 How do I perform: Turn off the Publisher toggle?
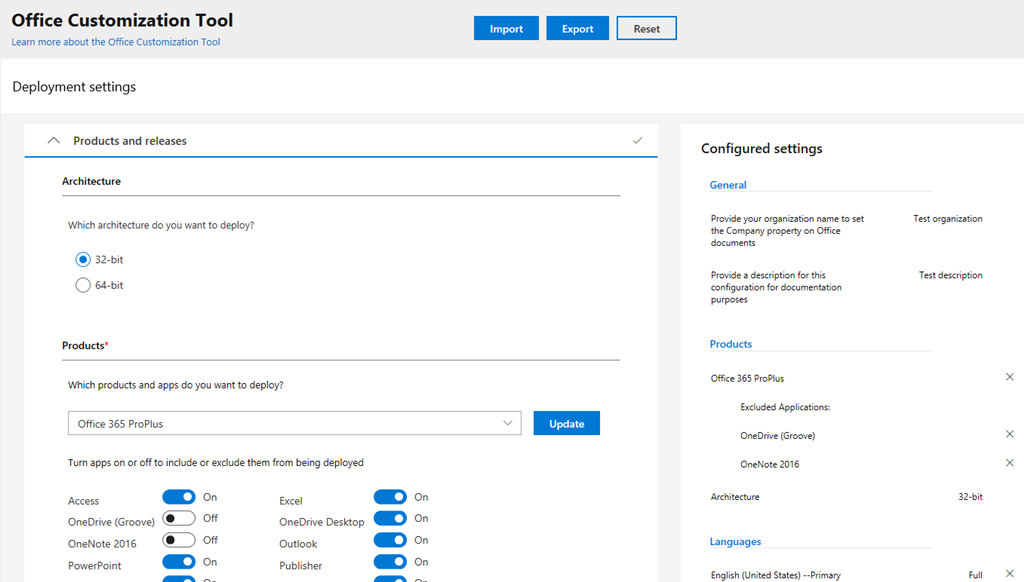click(391, 562)
